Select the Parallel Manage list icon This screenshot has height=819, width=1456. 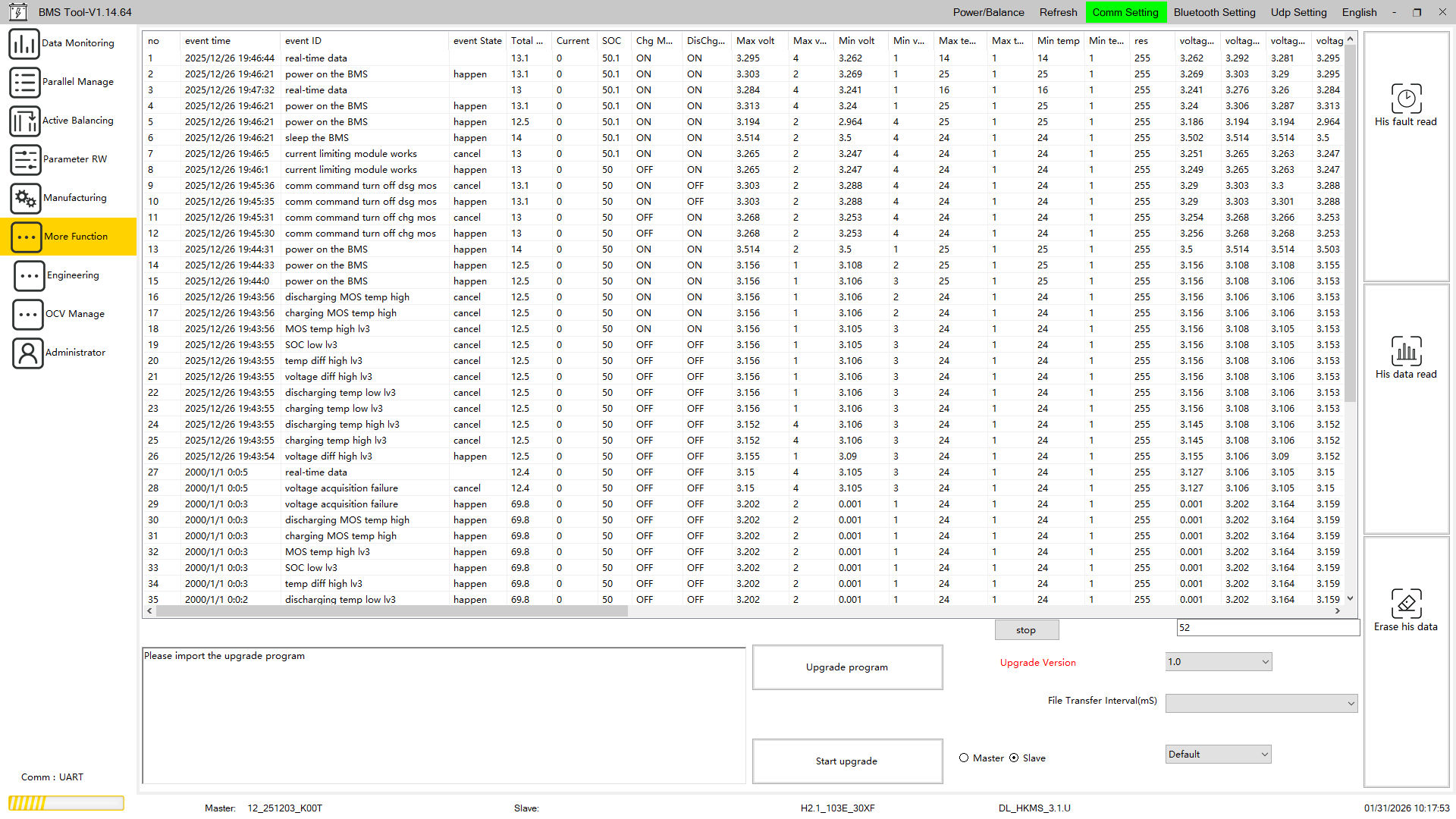click(24, 82)
